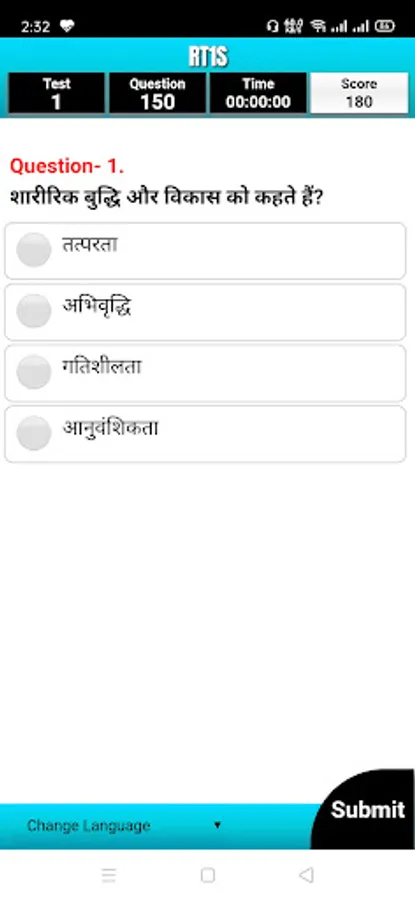The image size is (415, 900).
Task: Tap the Android back navigation icon
Action: [x=307, y=875]
